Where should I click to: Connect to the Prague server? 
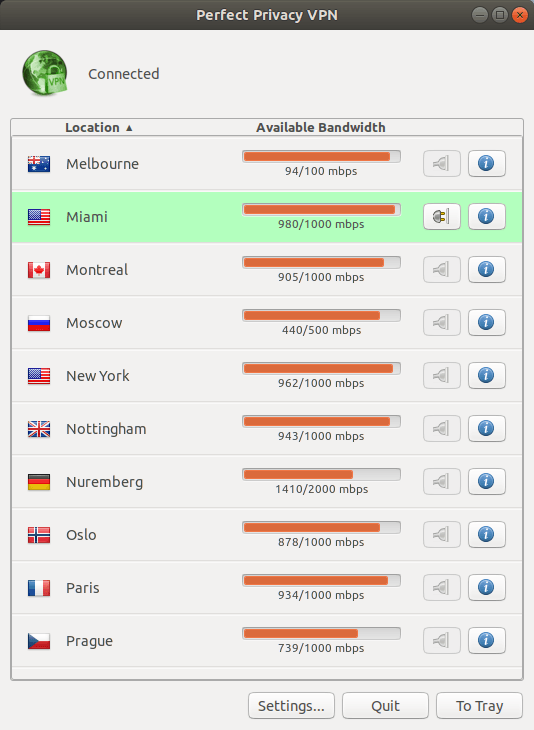coord(442,641)
